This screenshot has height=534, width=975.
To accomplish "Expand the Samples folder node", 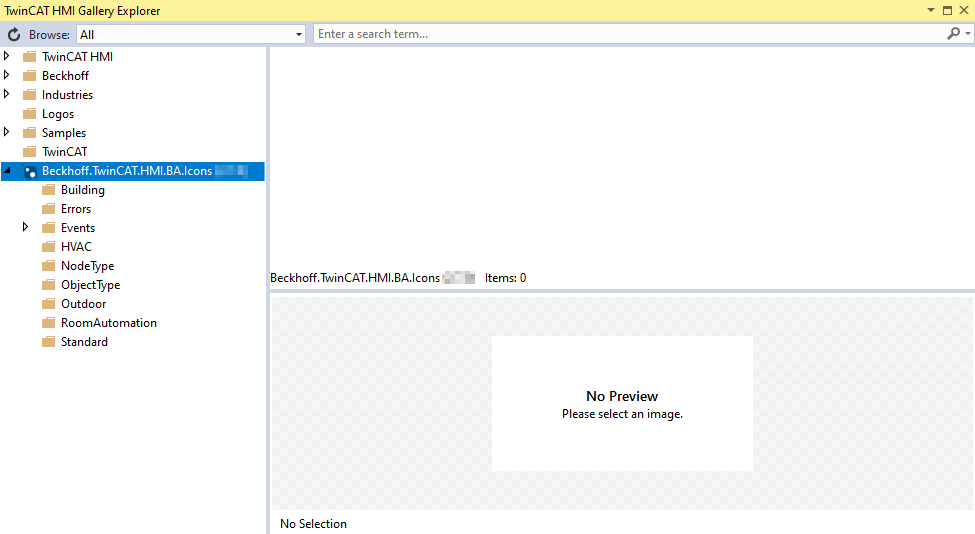I will [7, 132].
